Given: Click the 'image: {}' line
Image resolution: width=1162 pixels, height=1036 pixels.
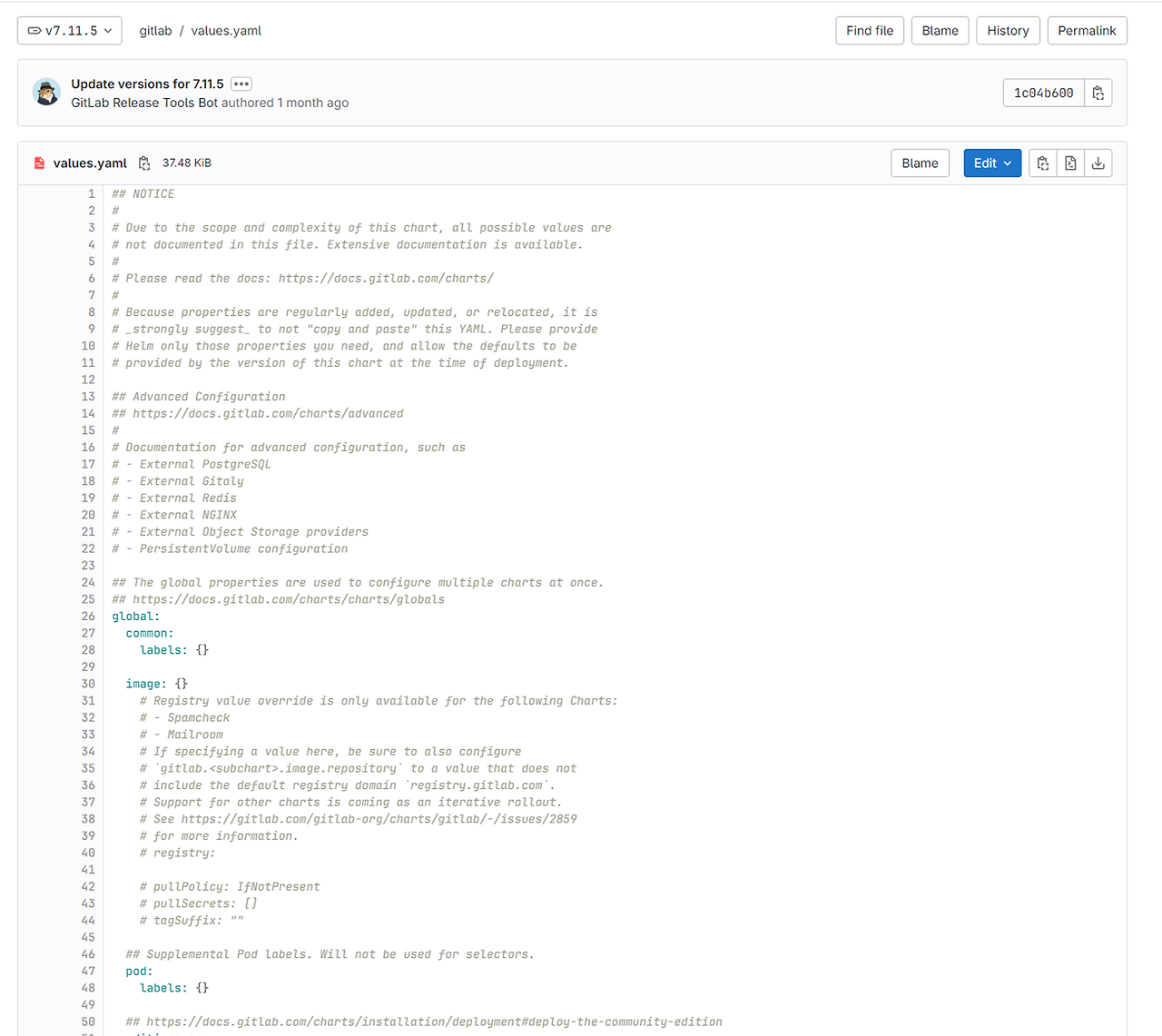Looking at the screenshot, I should click(x=157, y=684).
